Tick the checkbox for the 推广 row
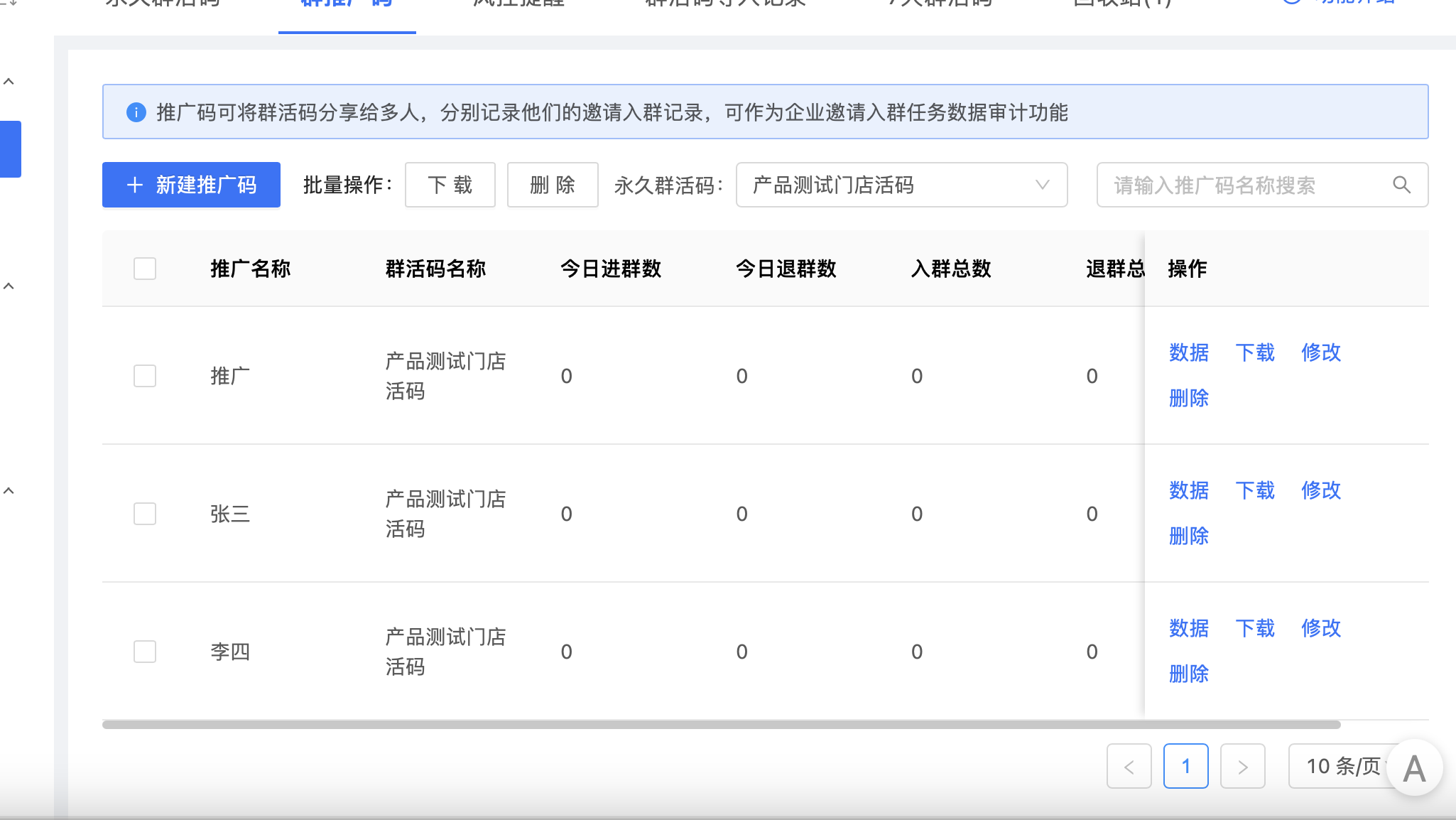The image size is (1456, 820). click(145, 376)
